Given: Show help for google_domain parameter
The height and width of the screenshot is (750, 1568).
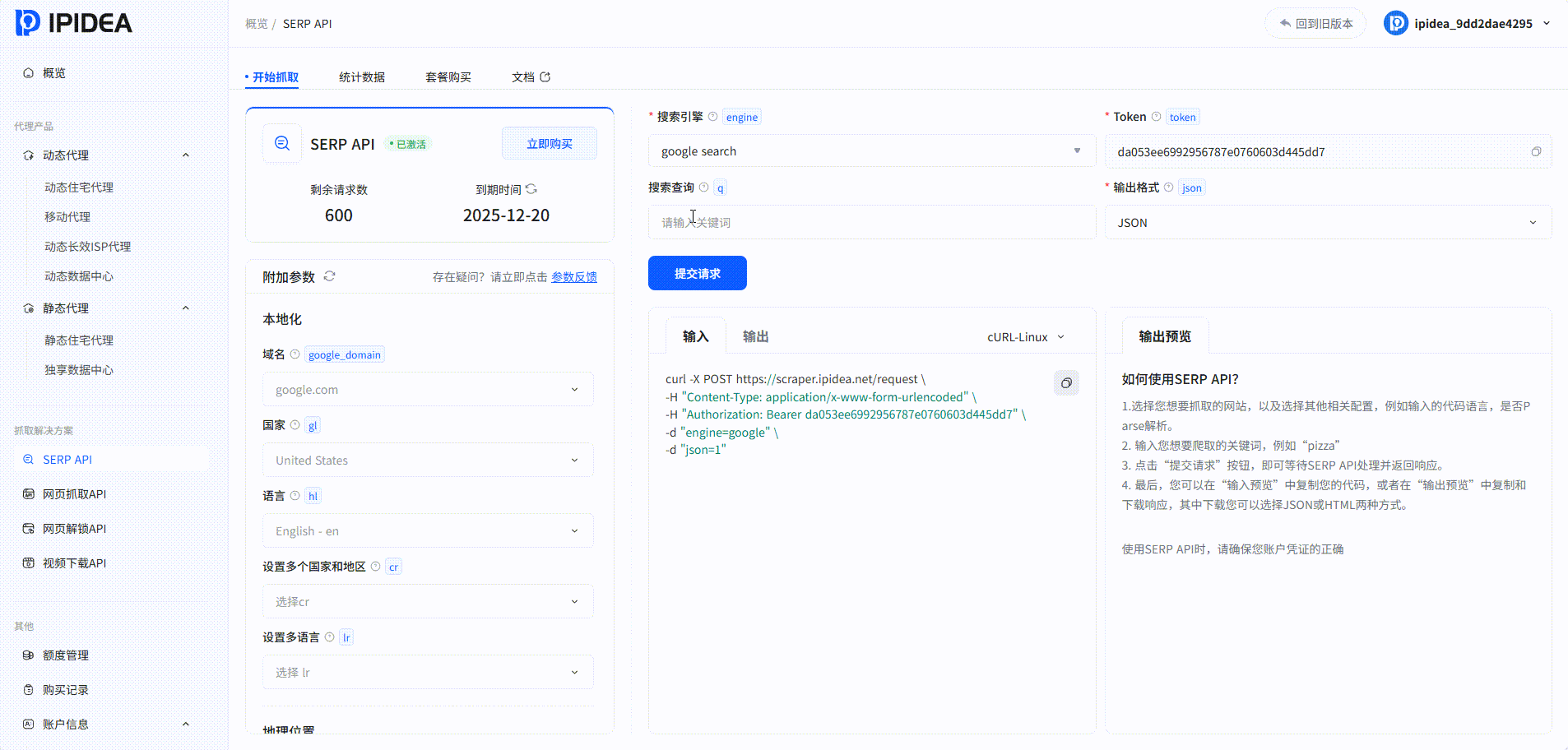Looking at the screenshot, I should [295, 354].
